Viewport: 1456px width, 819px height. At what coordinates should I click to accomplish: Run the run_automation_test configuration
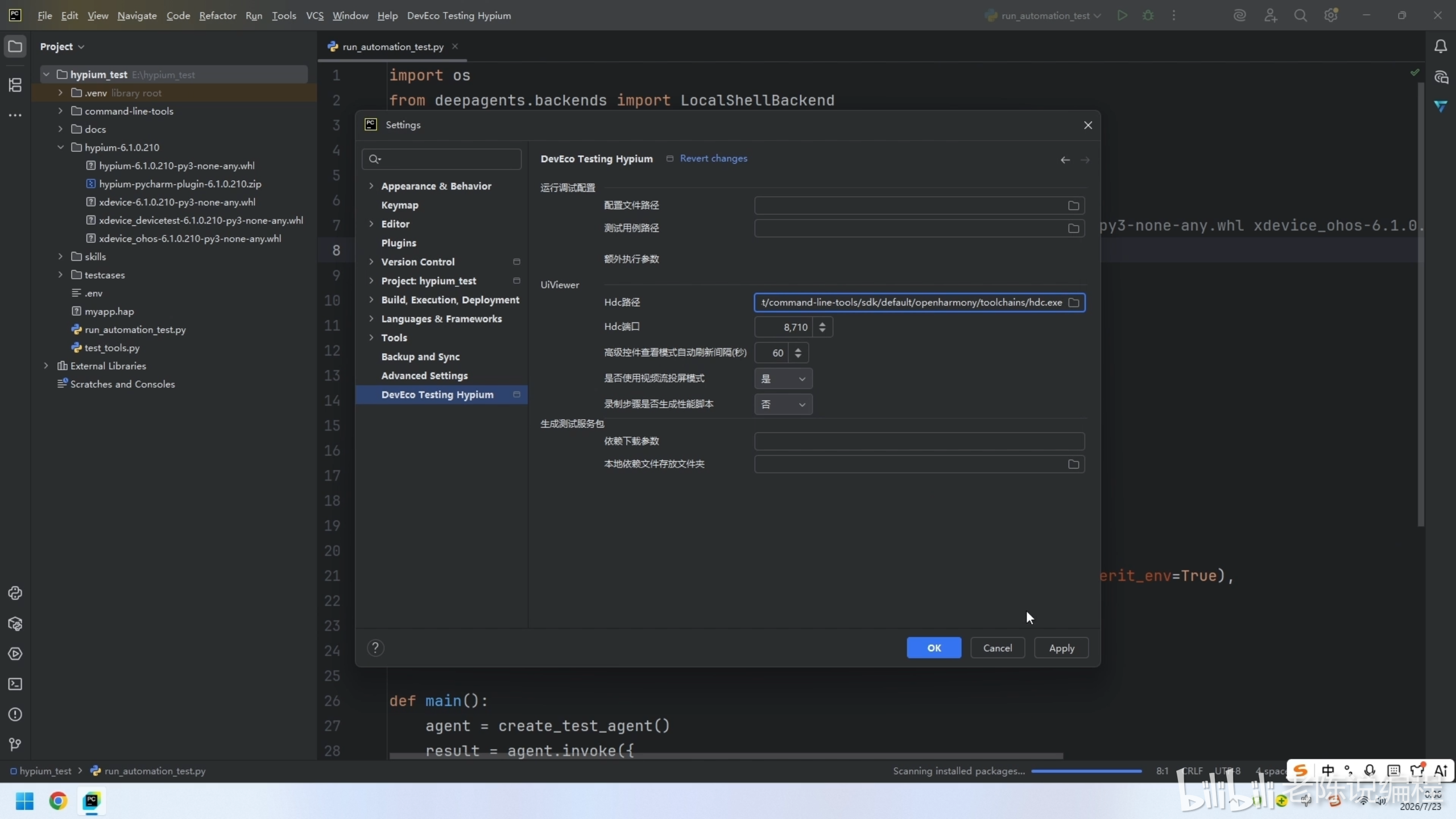click(1122, 15)
